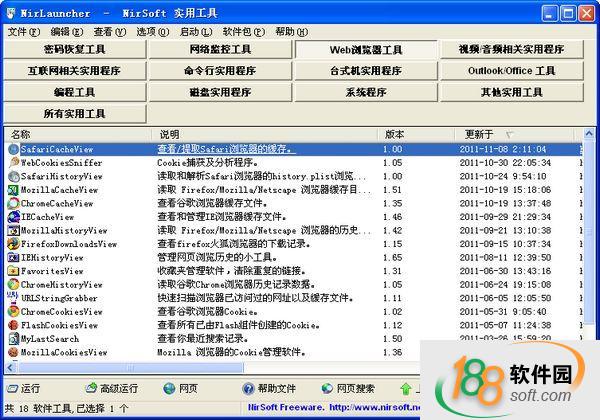The height and width of the screenshot is (420, 600).
Task: Click the FavoritesView star icon
Action: (13, 271)
